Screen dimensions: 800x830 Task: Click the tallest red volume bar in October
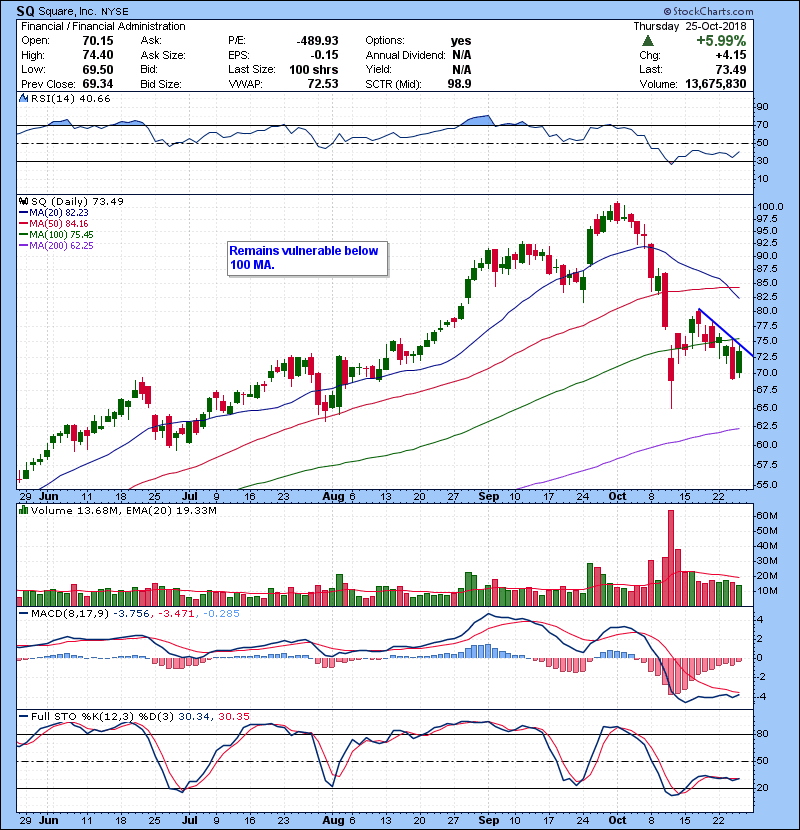tap(671, 558)
